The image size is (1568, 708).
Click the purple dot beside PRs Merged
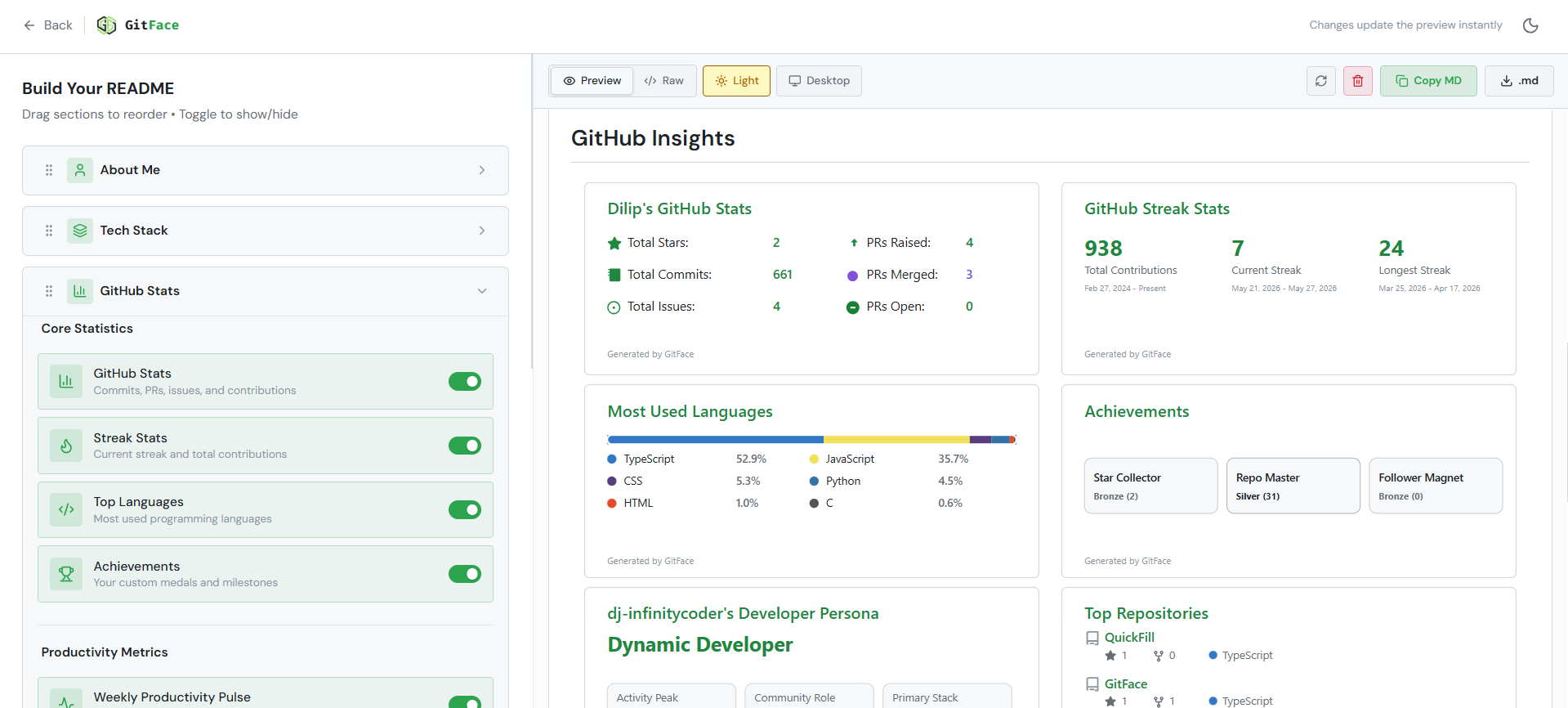point(853,276)
